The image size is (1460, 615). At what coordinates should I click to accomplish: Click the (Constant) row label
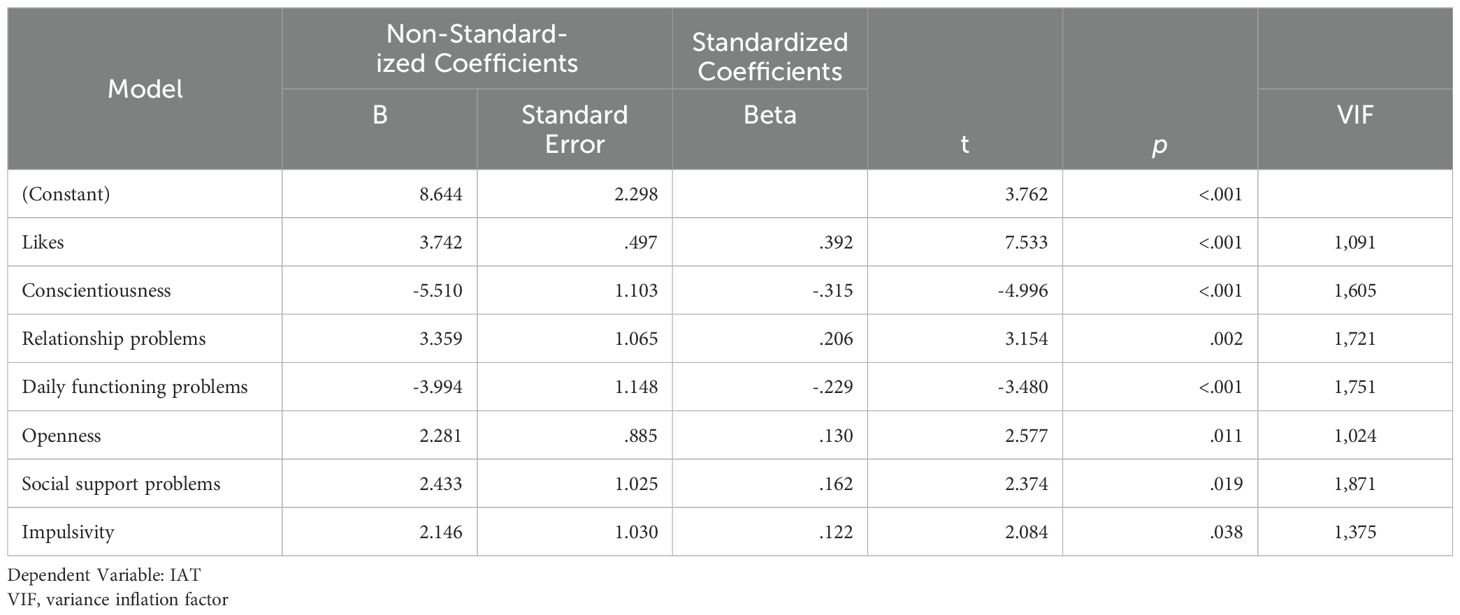[x=66, y=194]
